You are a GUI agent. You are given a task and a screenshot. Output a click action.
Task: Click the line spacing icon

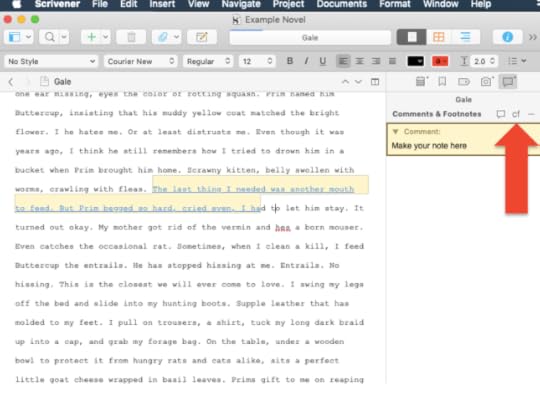pyautogui.click(x=464, y=61)
